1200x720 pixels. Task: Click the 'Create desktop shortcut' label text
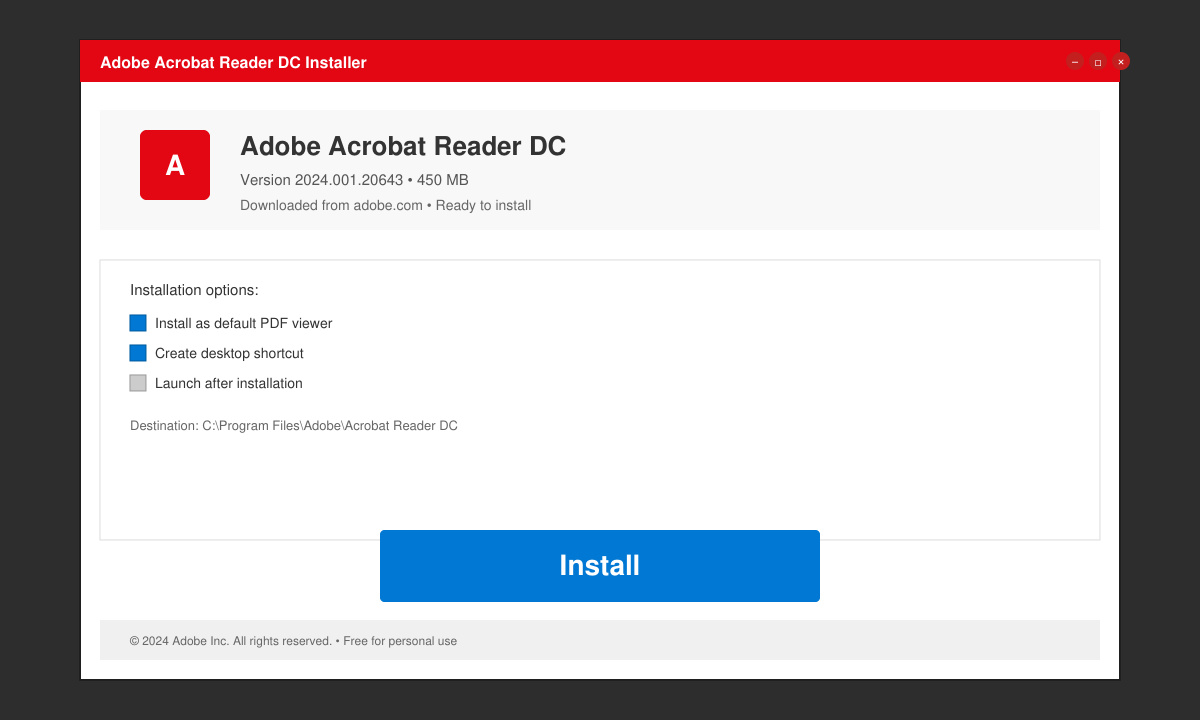pyautogui.click(x=229, y=354)
